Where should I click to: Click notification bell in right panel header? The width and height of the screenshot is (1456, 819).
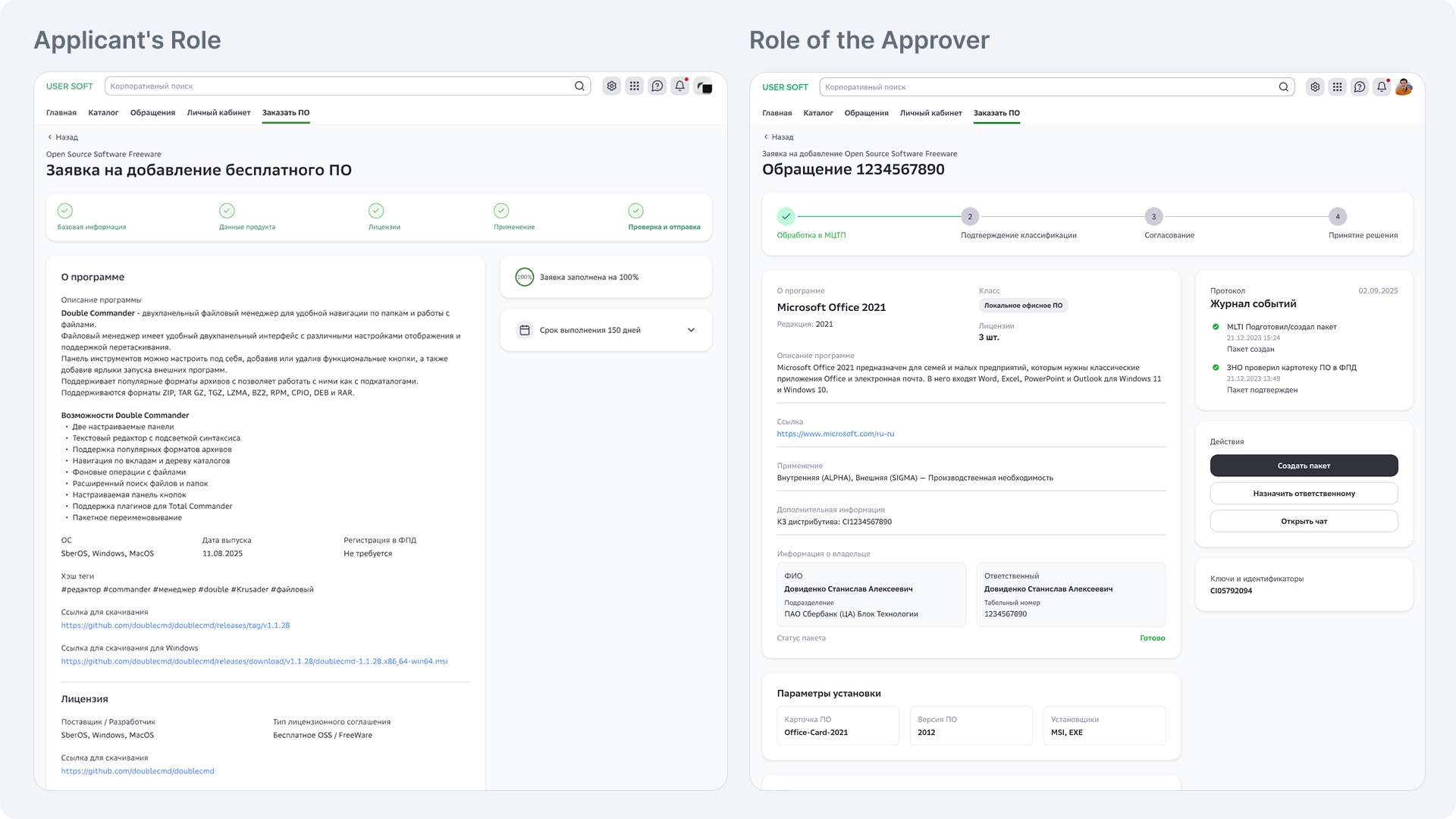coord(1382,87)
